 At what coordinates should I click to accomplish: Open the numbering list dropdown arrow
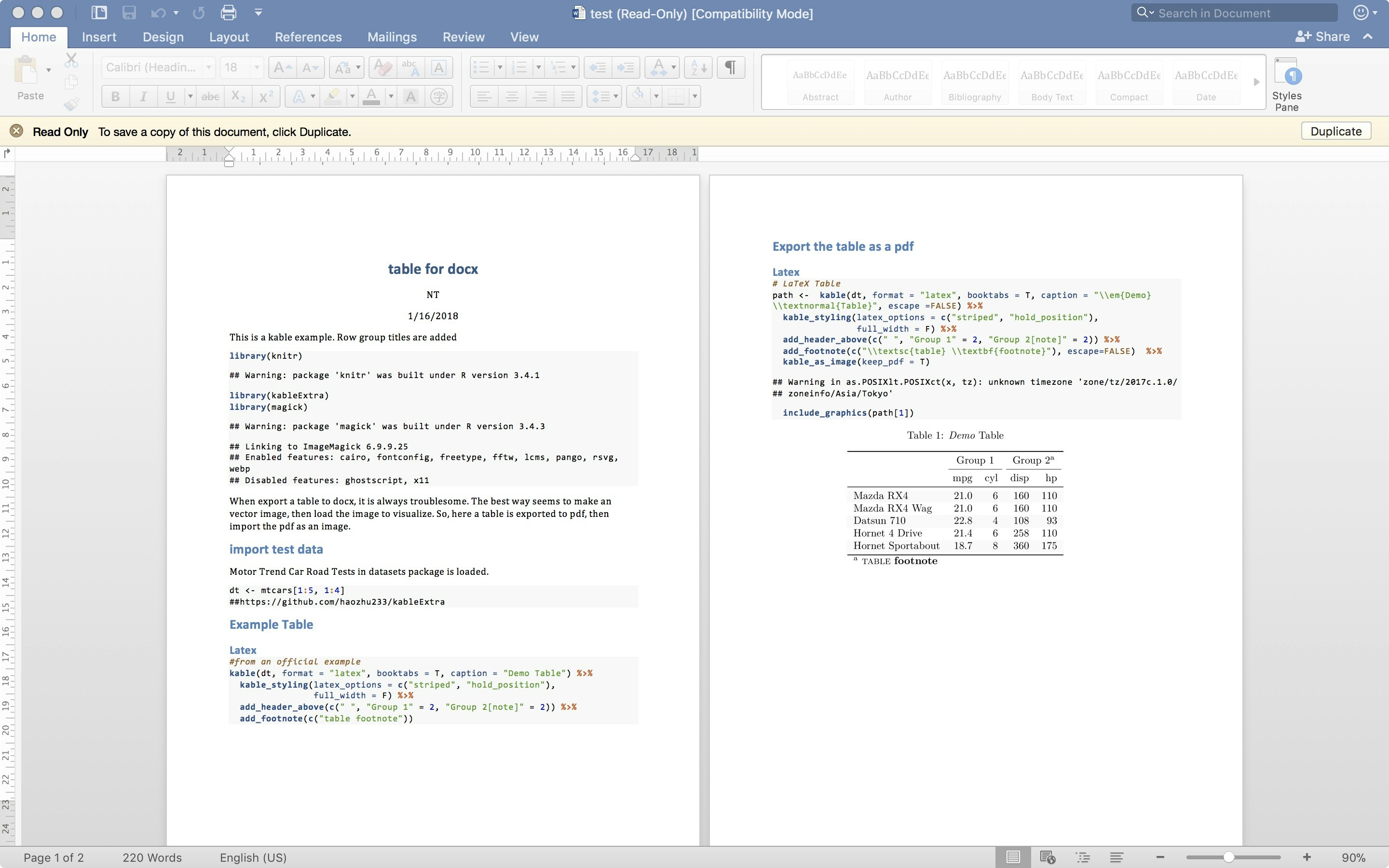[538, 68]
